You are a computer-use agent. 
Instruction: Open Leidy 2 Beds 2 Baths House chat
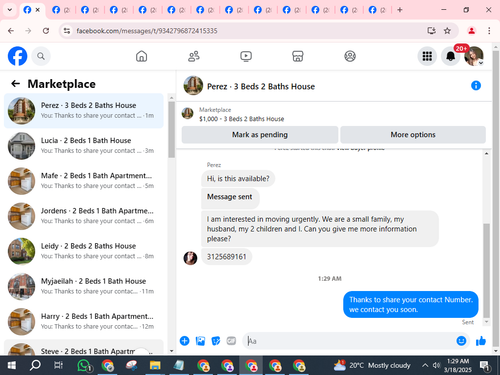tap(84, 251)
